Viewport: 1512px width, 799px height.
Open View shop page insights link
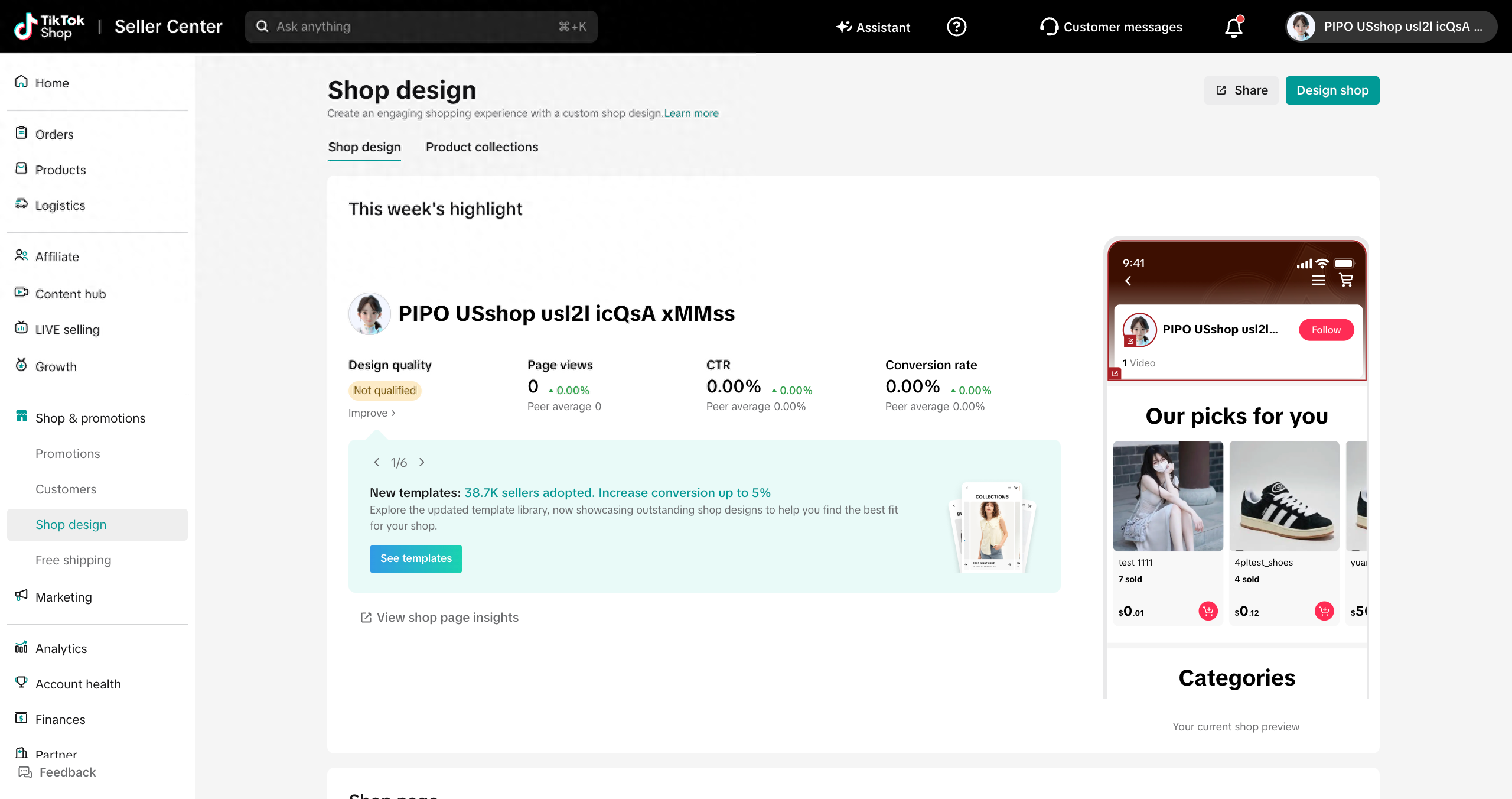[x=439, y=617]
